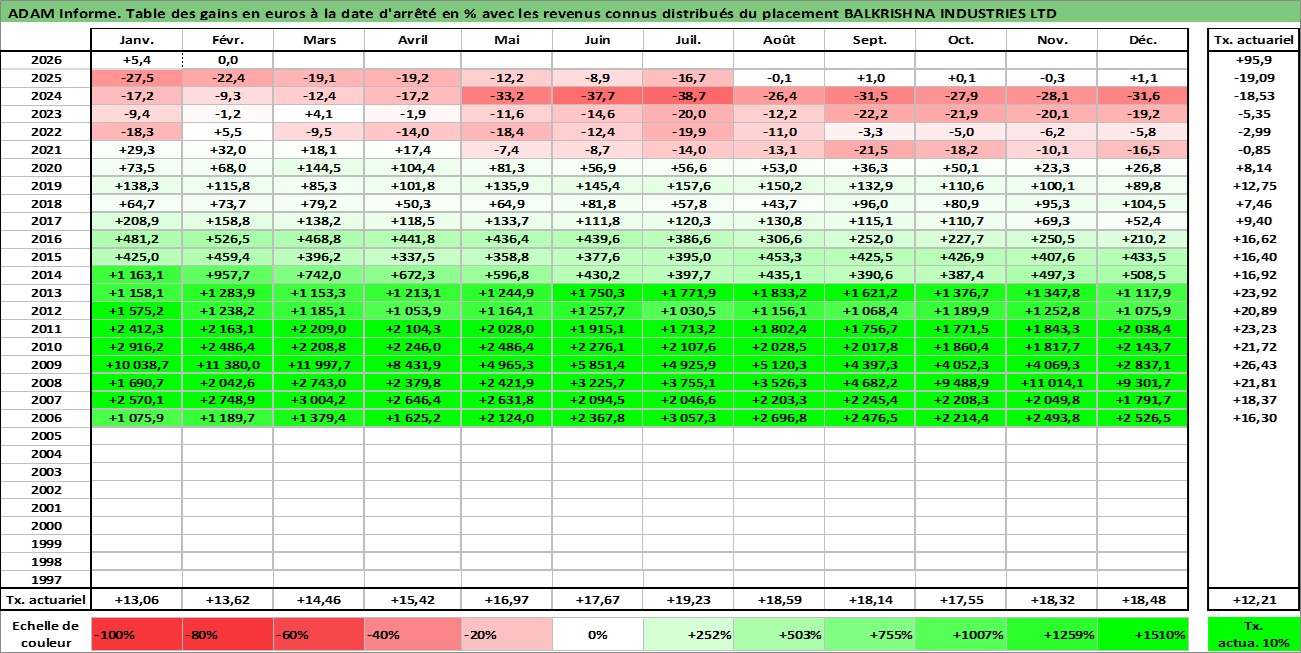Select the -19,09 actuarial rate for 2025
The image size is (1301, 653).
point(1254,78)
